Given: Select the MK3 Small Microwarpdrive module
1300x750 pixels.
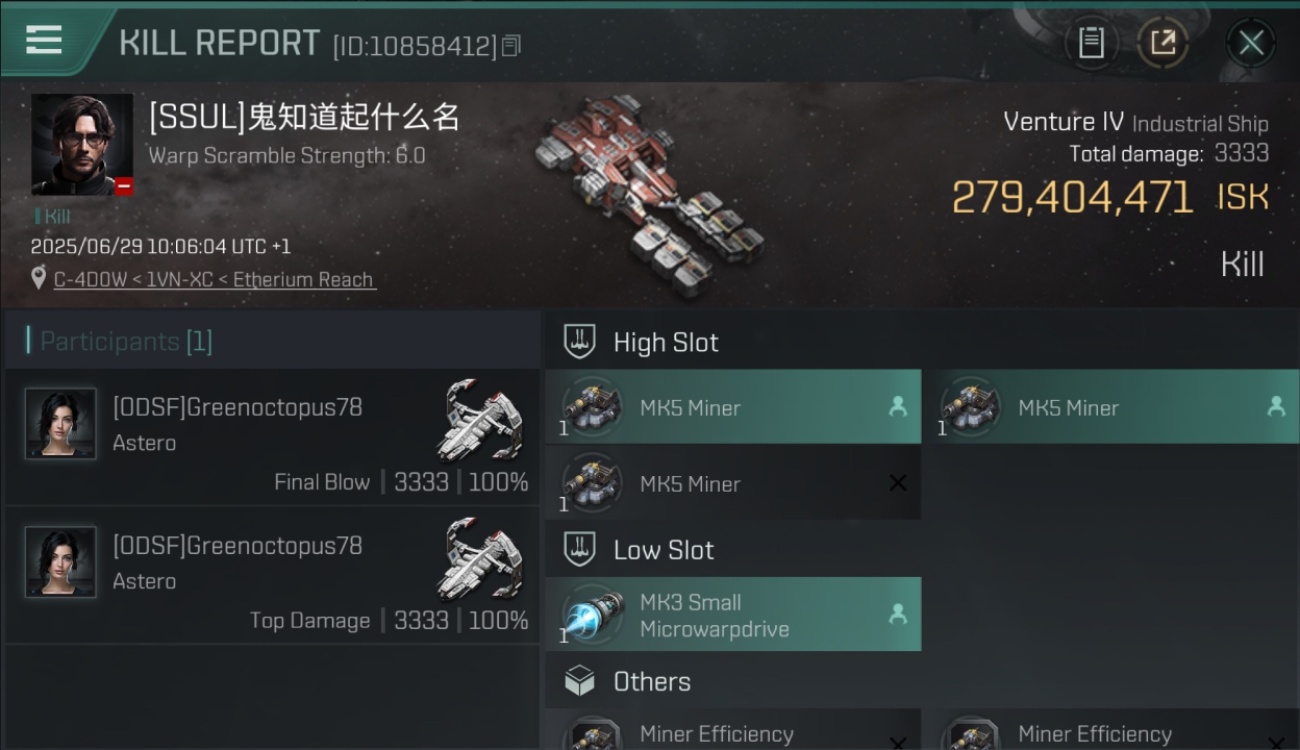Looking at the screenshot, I should (x=733, y=615).
